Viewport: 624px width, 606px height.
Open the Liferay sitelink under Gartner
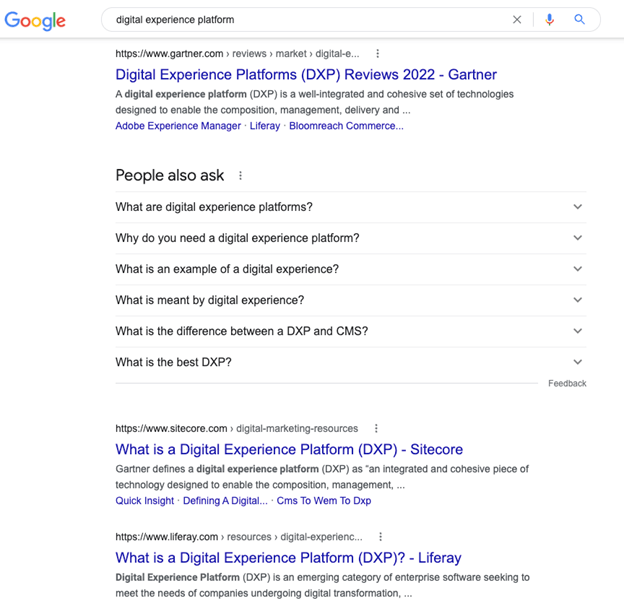(265, 126)
